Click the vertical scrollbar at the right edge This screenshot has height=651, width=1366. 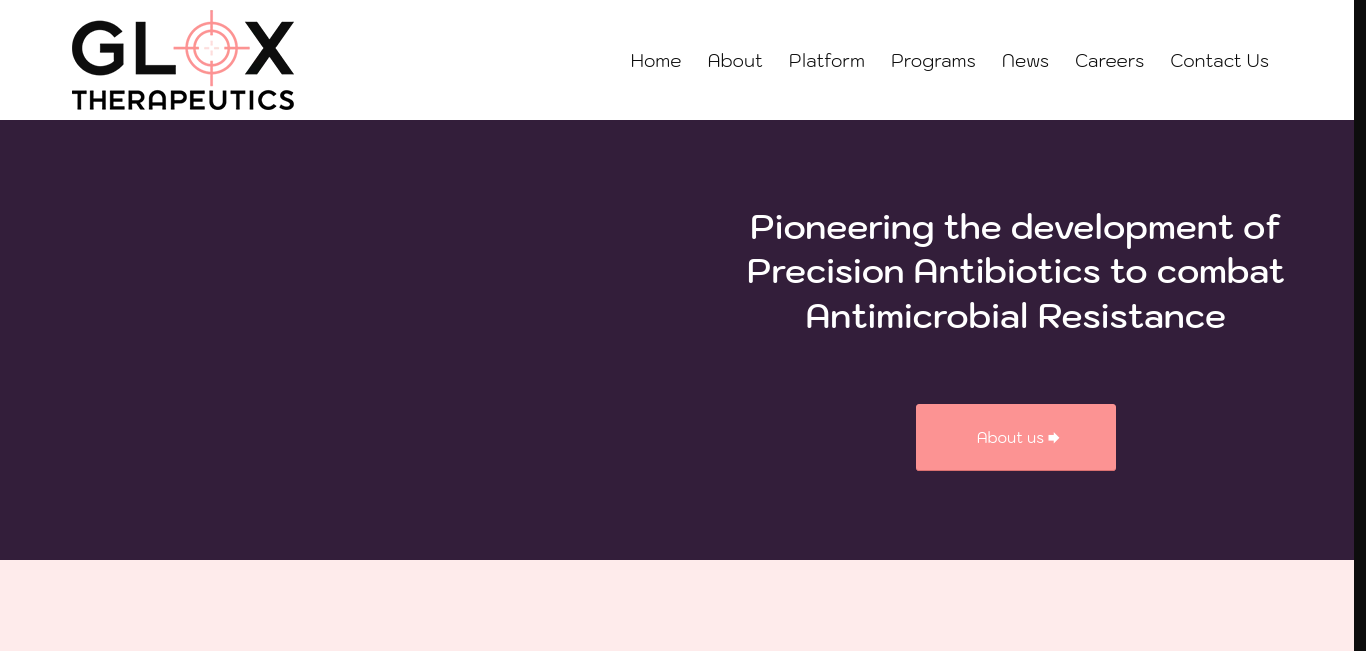1360,300
